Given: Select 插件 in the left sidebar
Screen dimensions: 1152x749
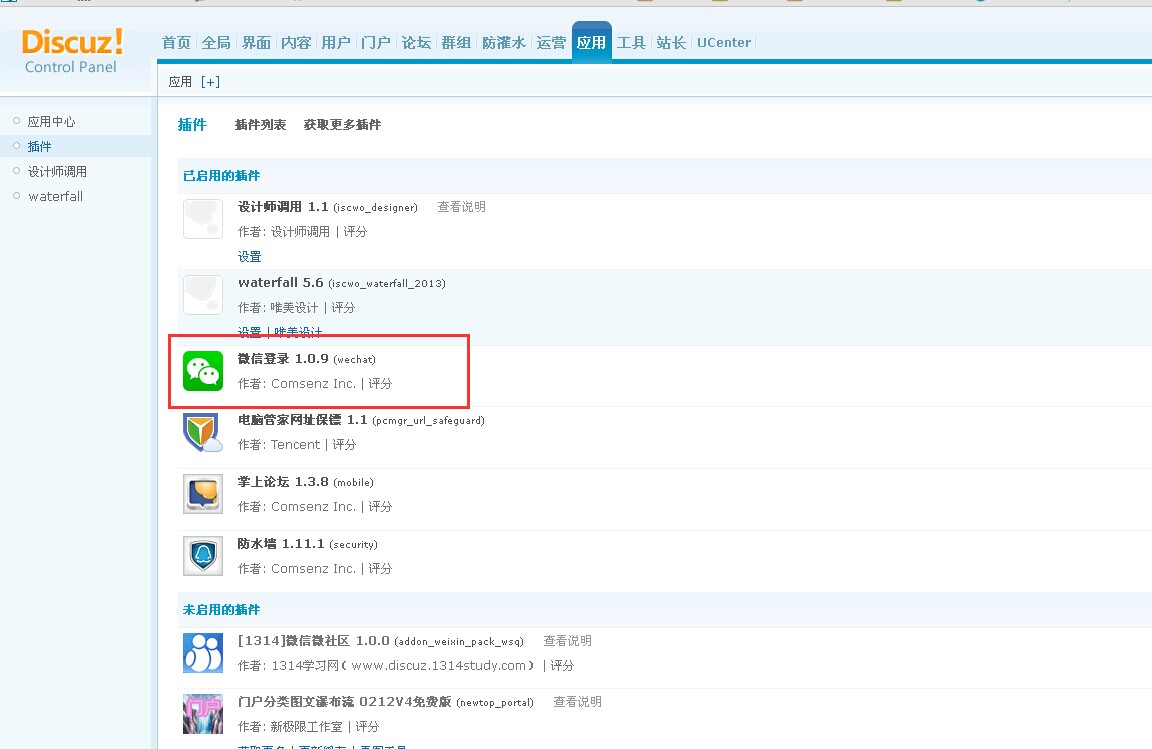Looking at the screenshot, I should pyautogui.click(x=40, y=146).
